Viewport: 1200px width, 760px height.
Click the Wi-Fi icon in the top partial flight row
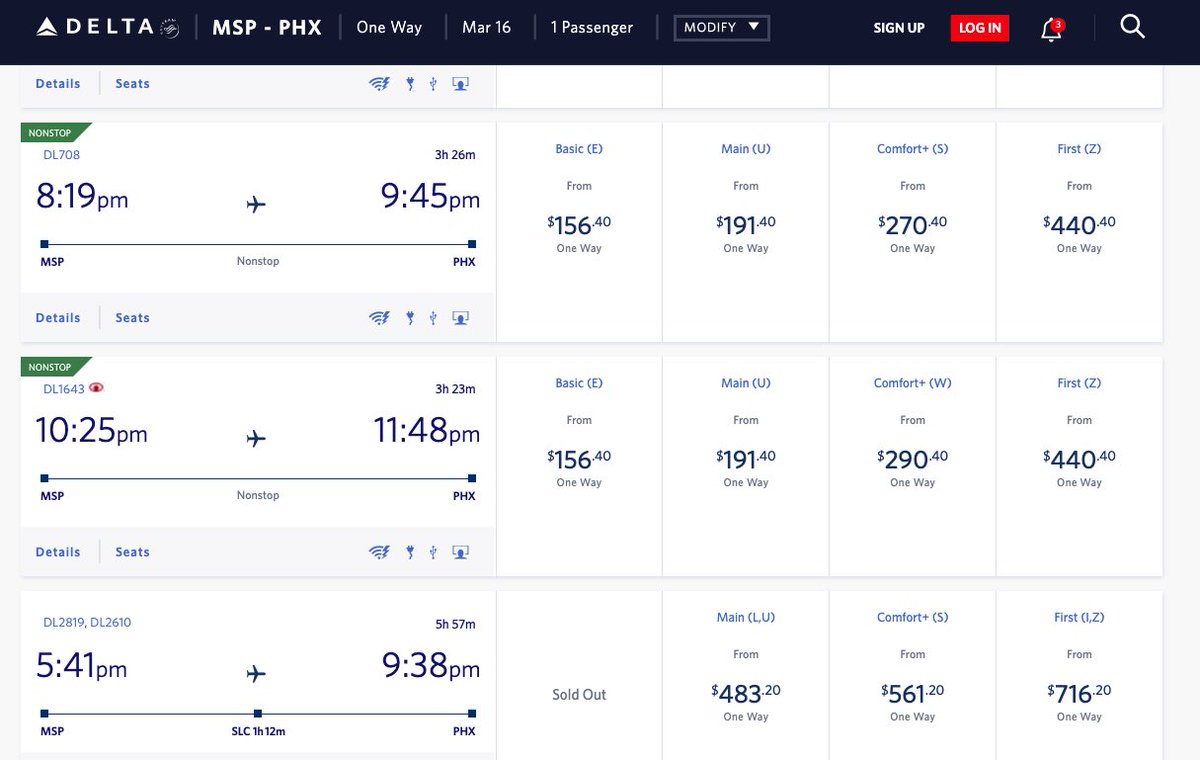point(379,84)
